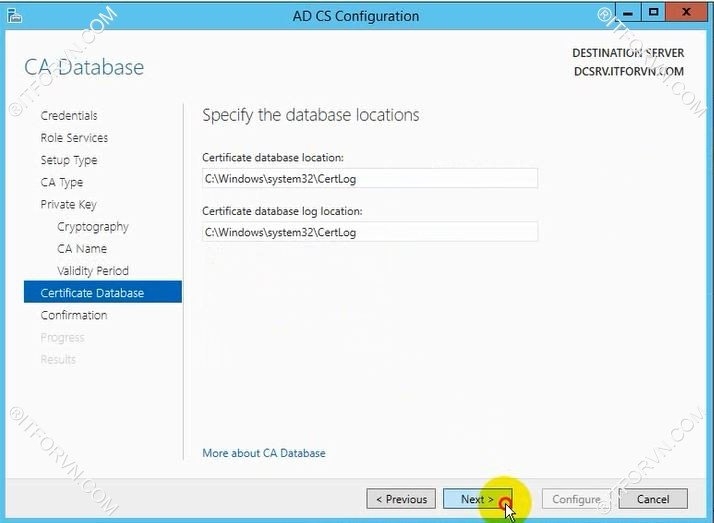The width and height of the screenshot is (714, 523).
Task: Cancel the AD CS configuration
Action: pos(653,499)
